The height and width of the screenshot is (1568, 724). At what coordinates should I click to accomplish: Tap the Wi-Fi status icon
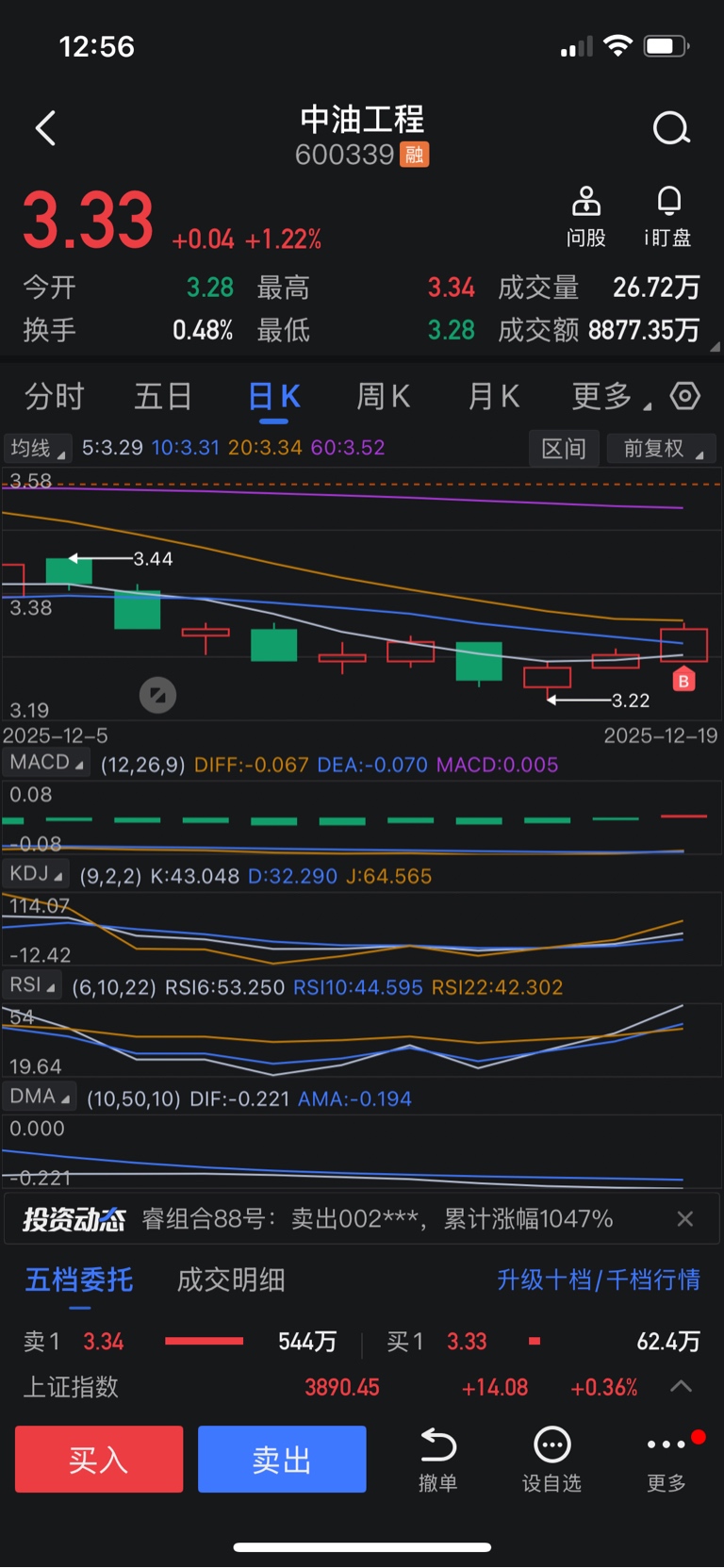617,45
